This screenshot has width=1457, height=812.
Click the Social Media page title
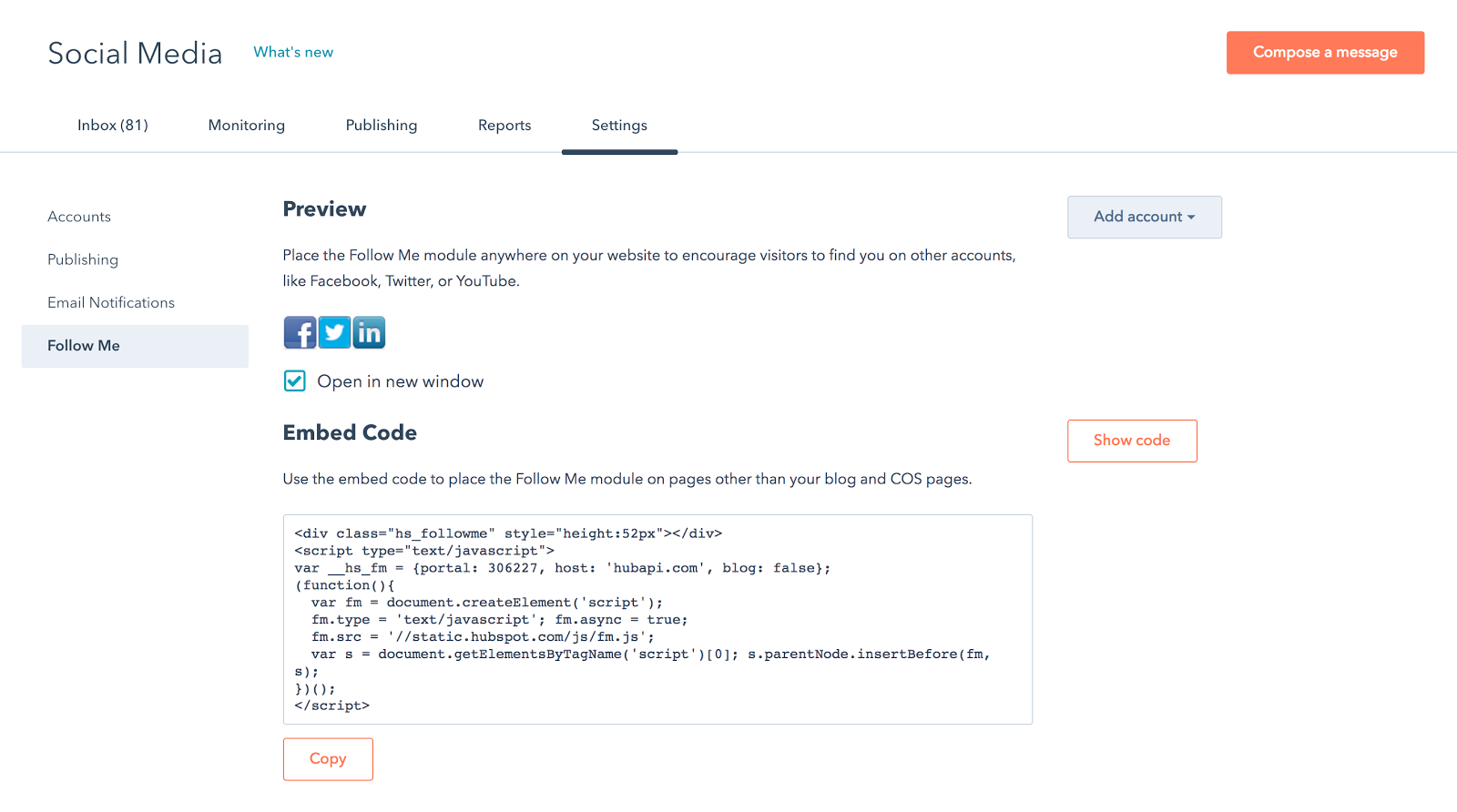pos(135,53)
